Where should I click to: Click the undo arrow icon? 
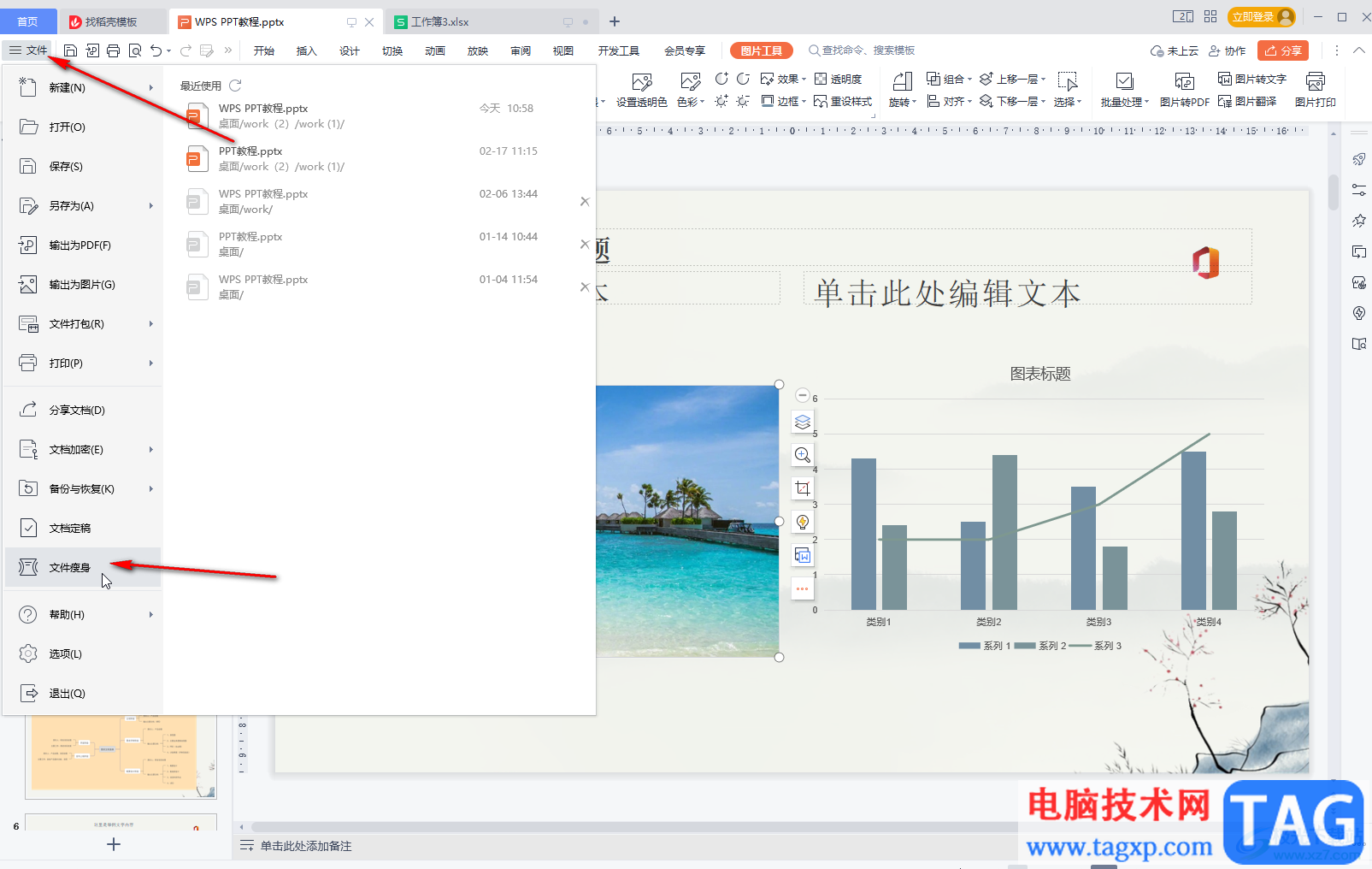(156, 51)
